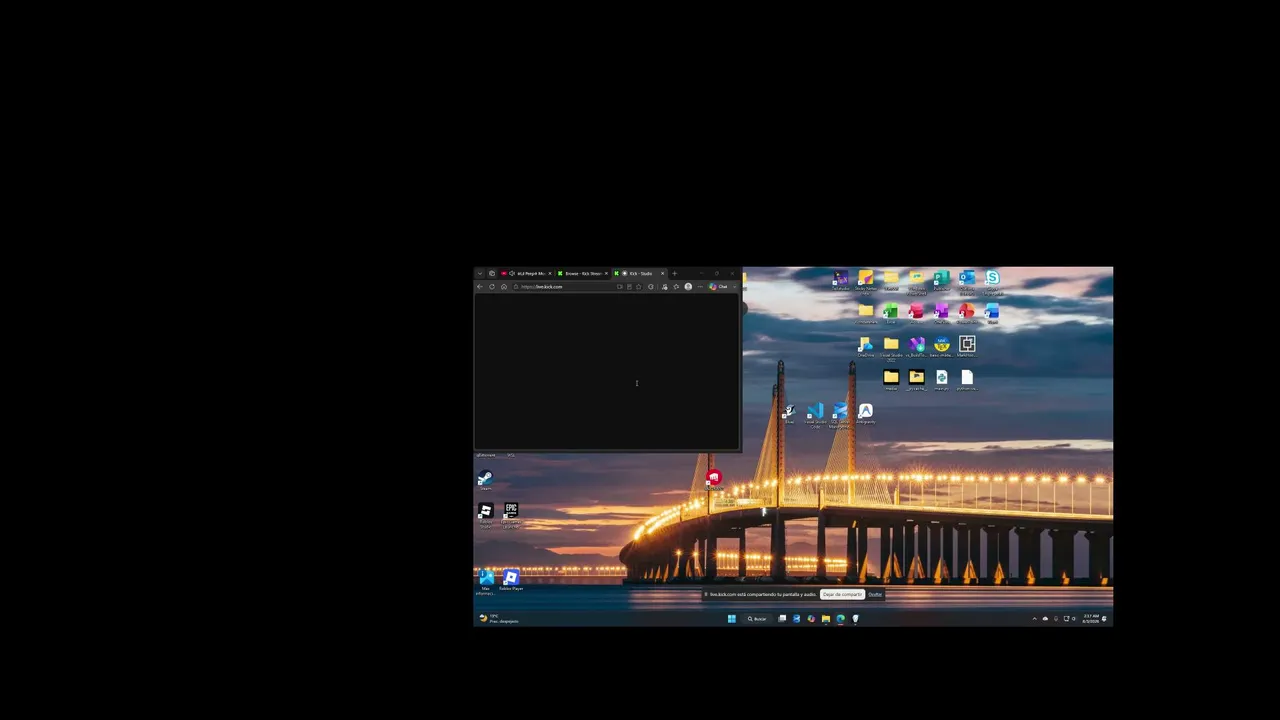Open the browser profile avatar
The image size is (1280, 720).
click(x=688, y=287)
